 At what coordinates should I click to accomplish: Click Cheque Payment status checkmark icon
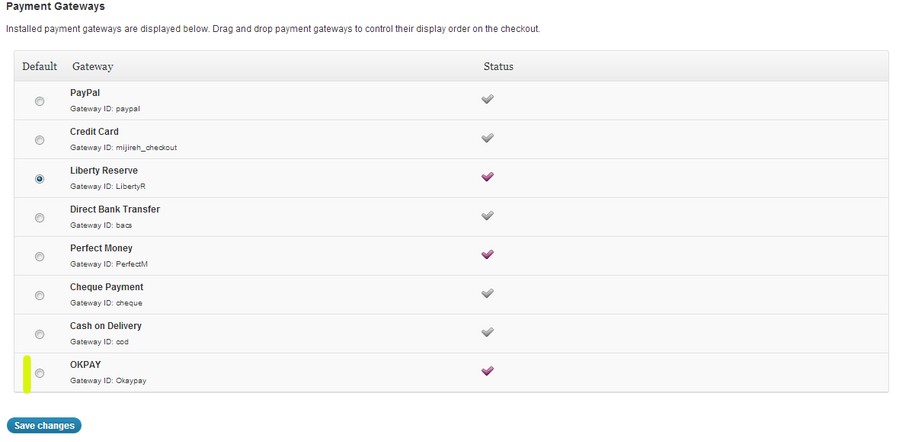[x=488, y=294]
